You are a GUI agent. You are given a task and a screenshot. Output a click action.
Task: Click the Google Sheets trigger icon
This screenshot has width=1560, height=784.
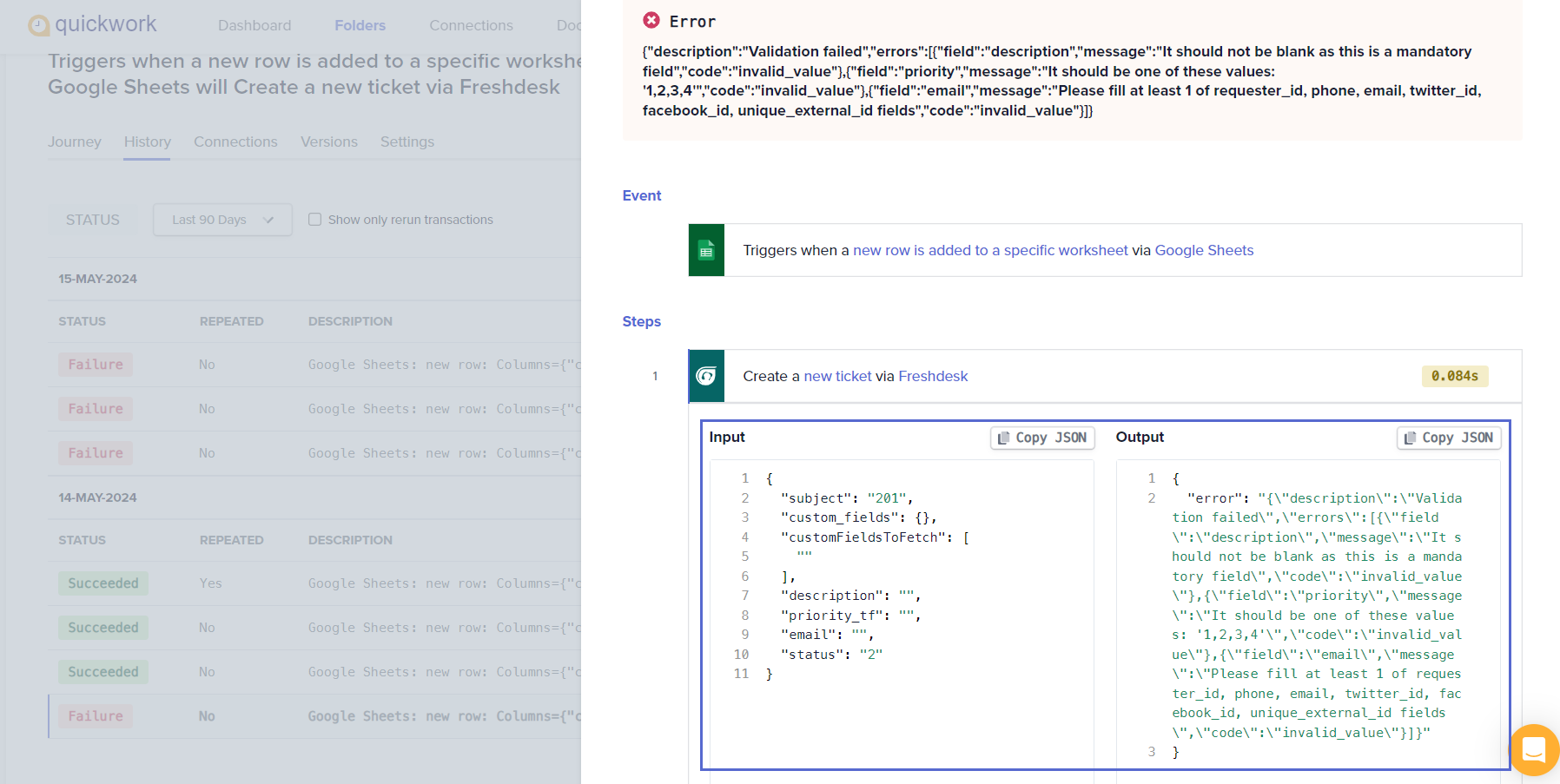click(706, 250)
